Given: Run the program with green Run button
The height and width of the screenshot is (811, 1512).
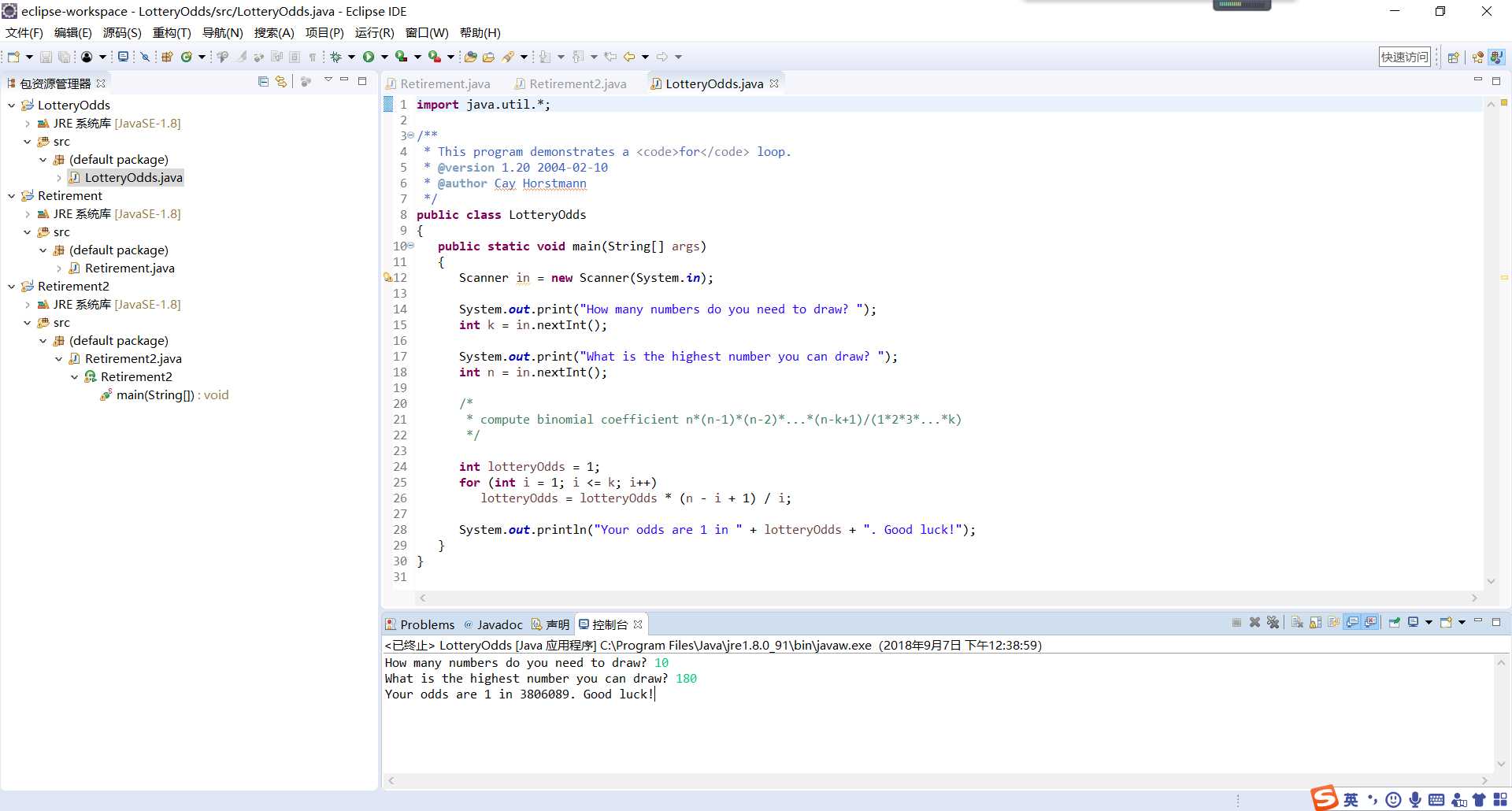Looking at the screenshot, I should pos(368,57).
